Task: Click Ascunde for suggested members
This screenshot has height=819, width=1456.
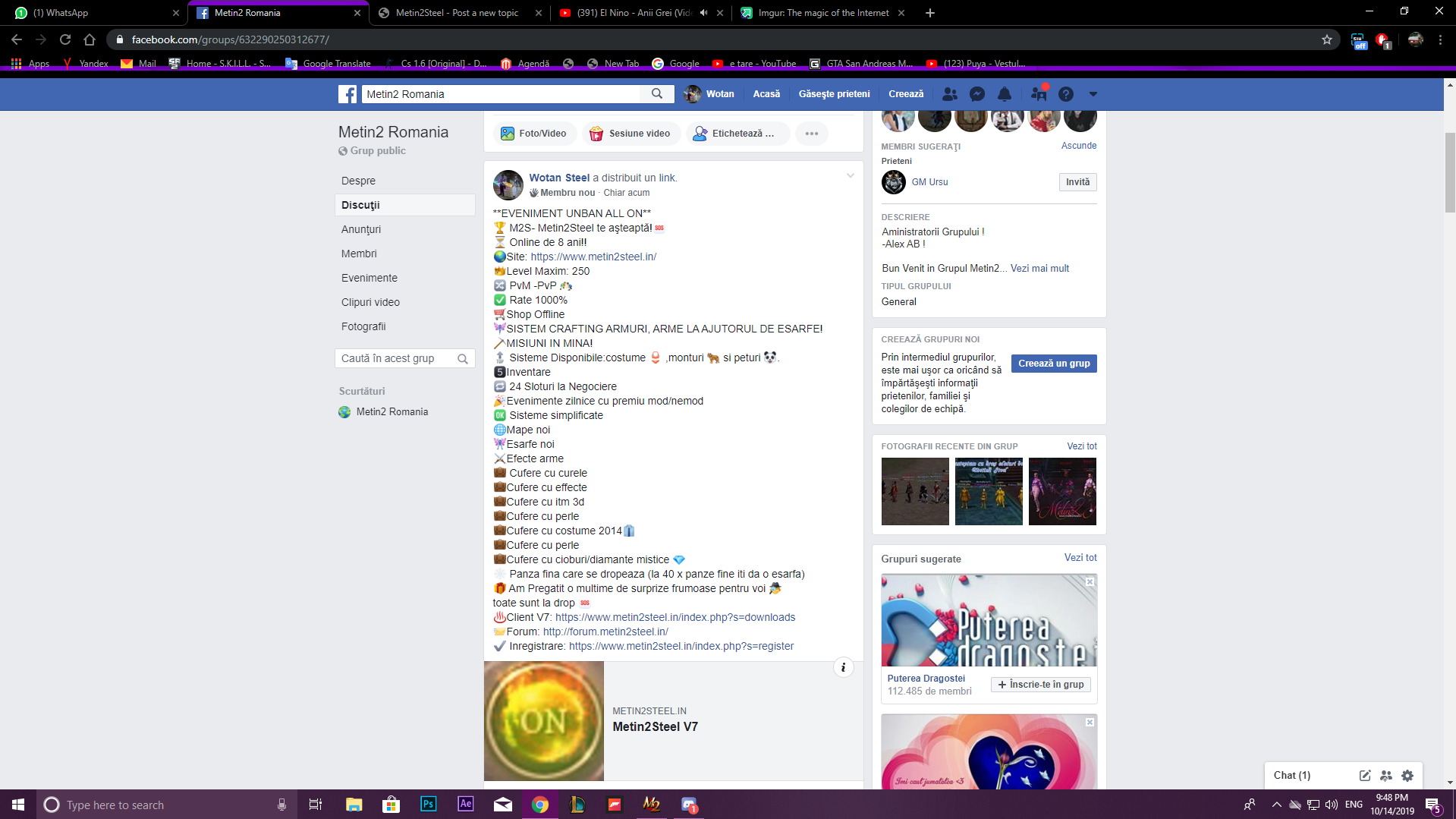Action: point(1078,146)
